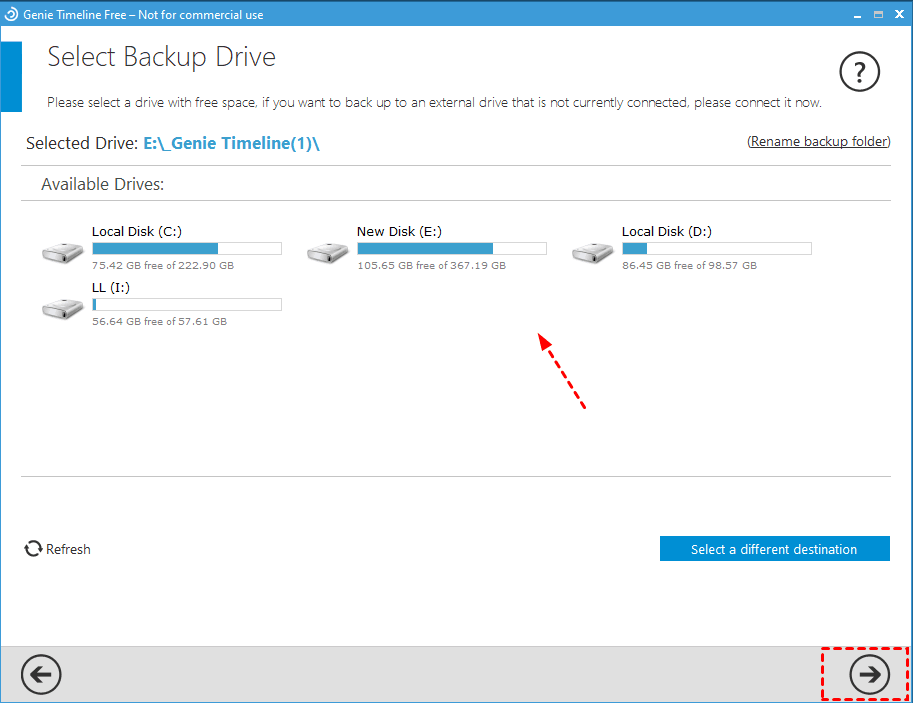Viewport: 913px width, 703px height.
Task: Click the Genie Timeline logo in title bar
Action: pos(11,14)
